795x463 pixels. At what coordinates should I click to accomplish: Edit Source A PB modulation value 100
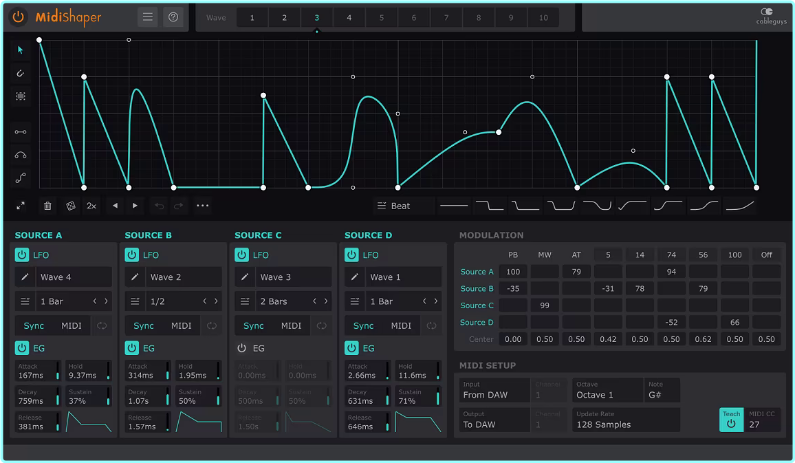click(x=513, y=272)
